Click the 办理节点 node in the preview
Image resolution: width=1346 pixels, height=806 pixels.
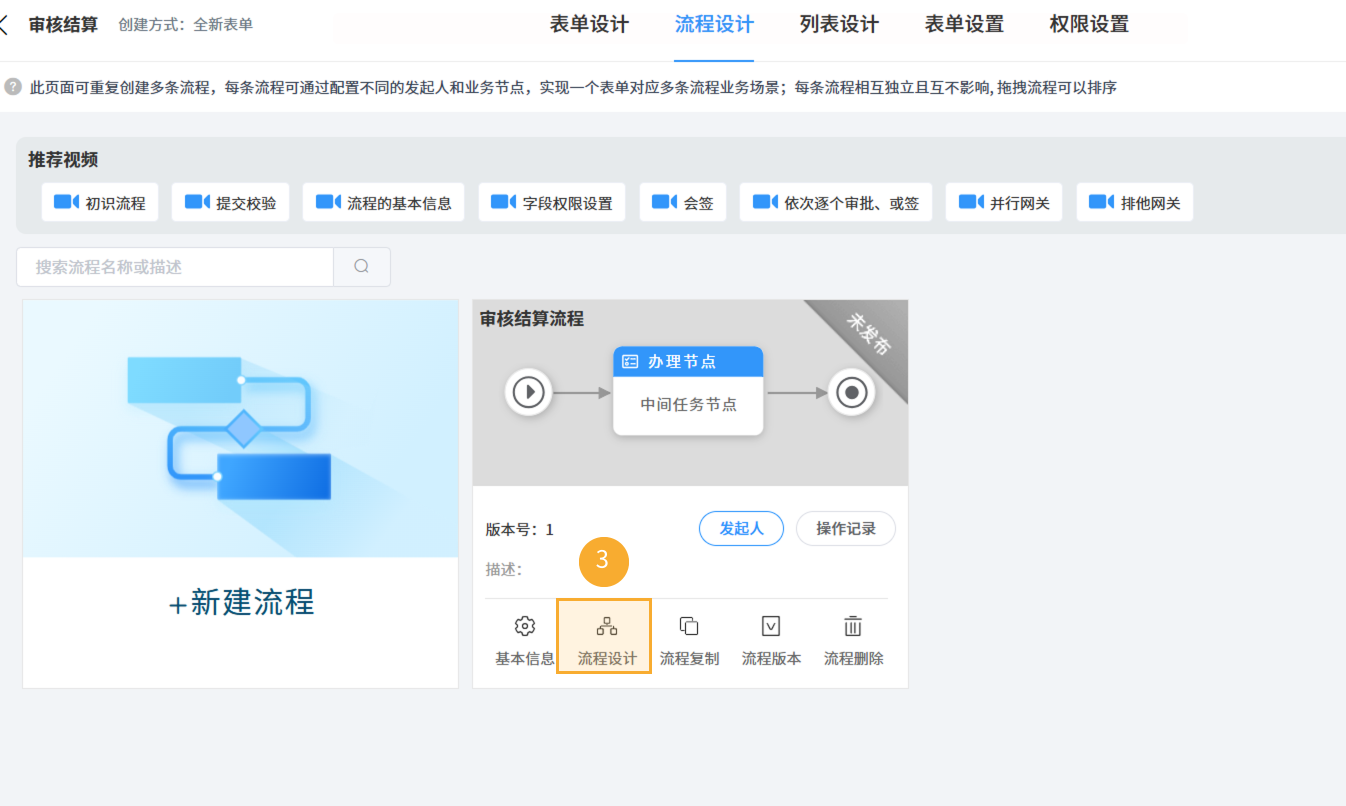688,391
